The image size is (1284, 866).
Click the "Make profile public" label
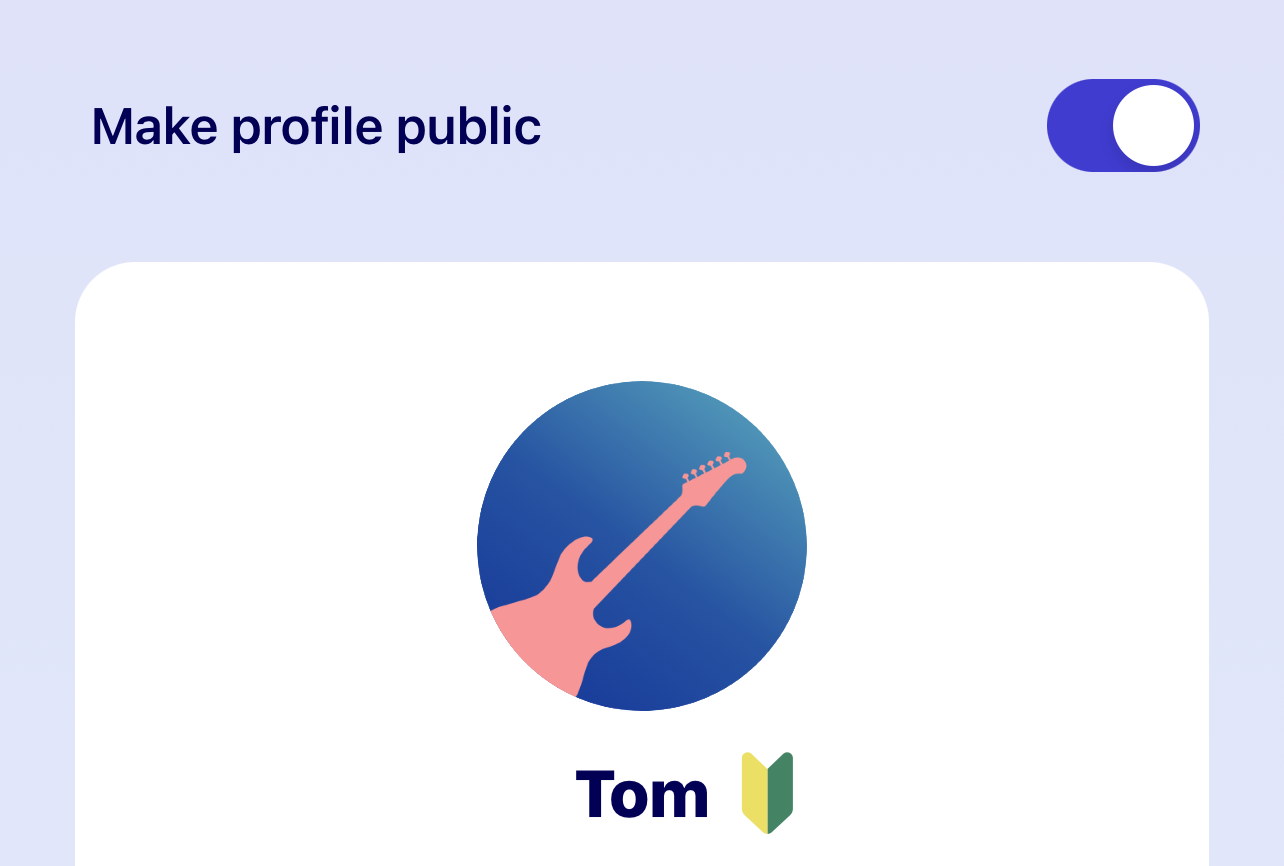316,127
